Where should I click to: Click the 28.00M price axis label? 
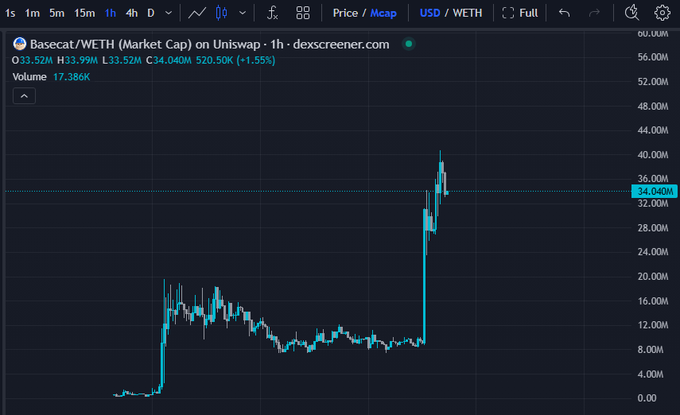tap(653, 228)
